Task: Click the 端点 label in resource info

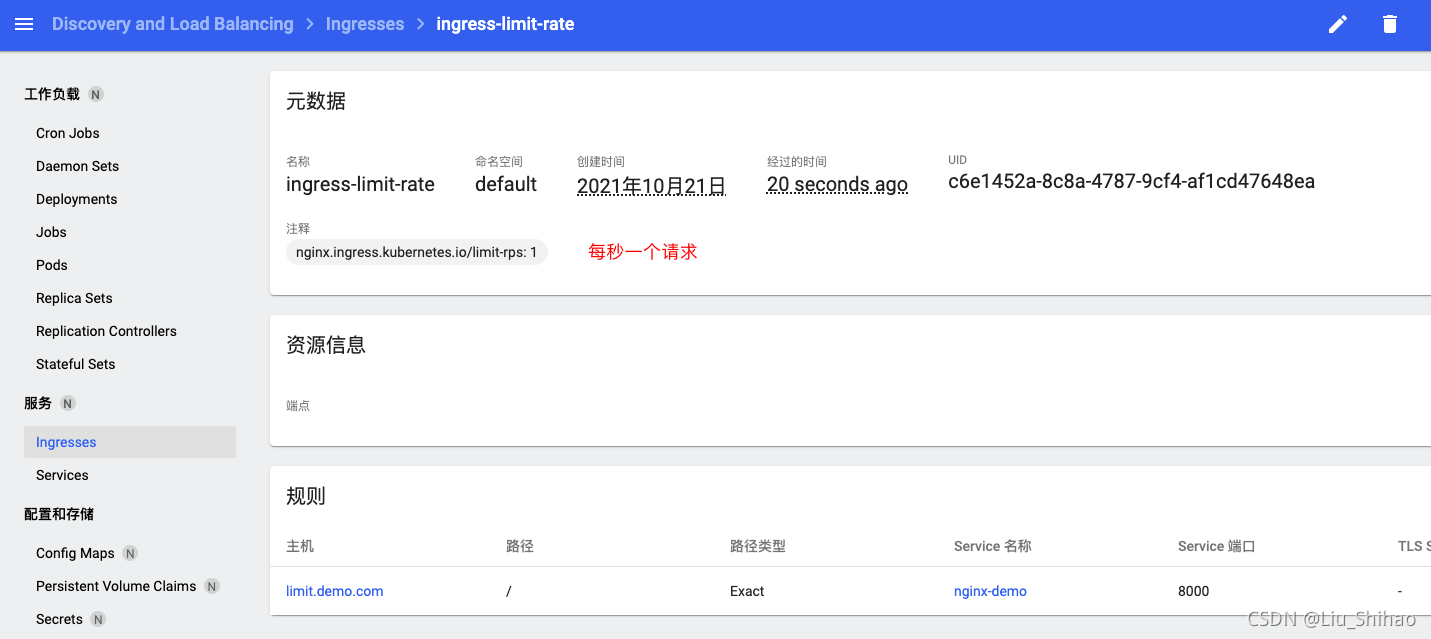Action: click(298, 406)
